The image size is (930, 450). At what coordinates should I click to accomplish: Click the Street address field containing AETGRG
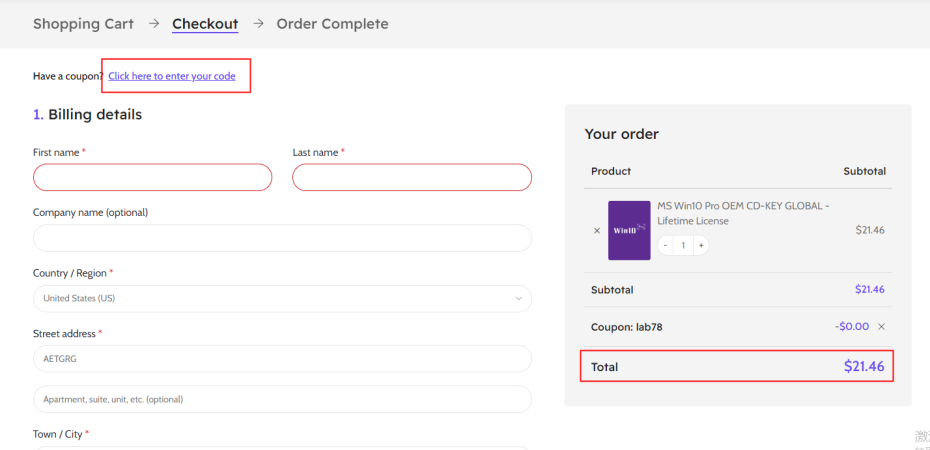tap(282, 359)
